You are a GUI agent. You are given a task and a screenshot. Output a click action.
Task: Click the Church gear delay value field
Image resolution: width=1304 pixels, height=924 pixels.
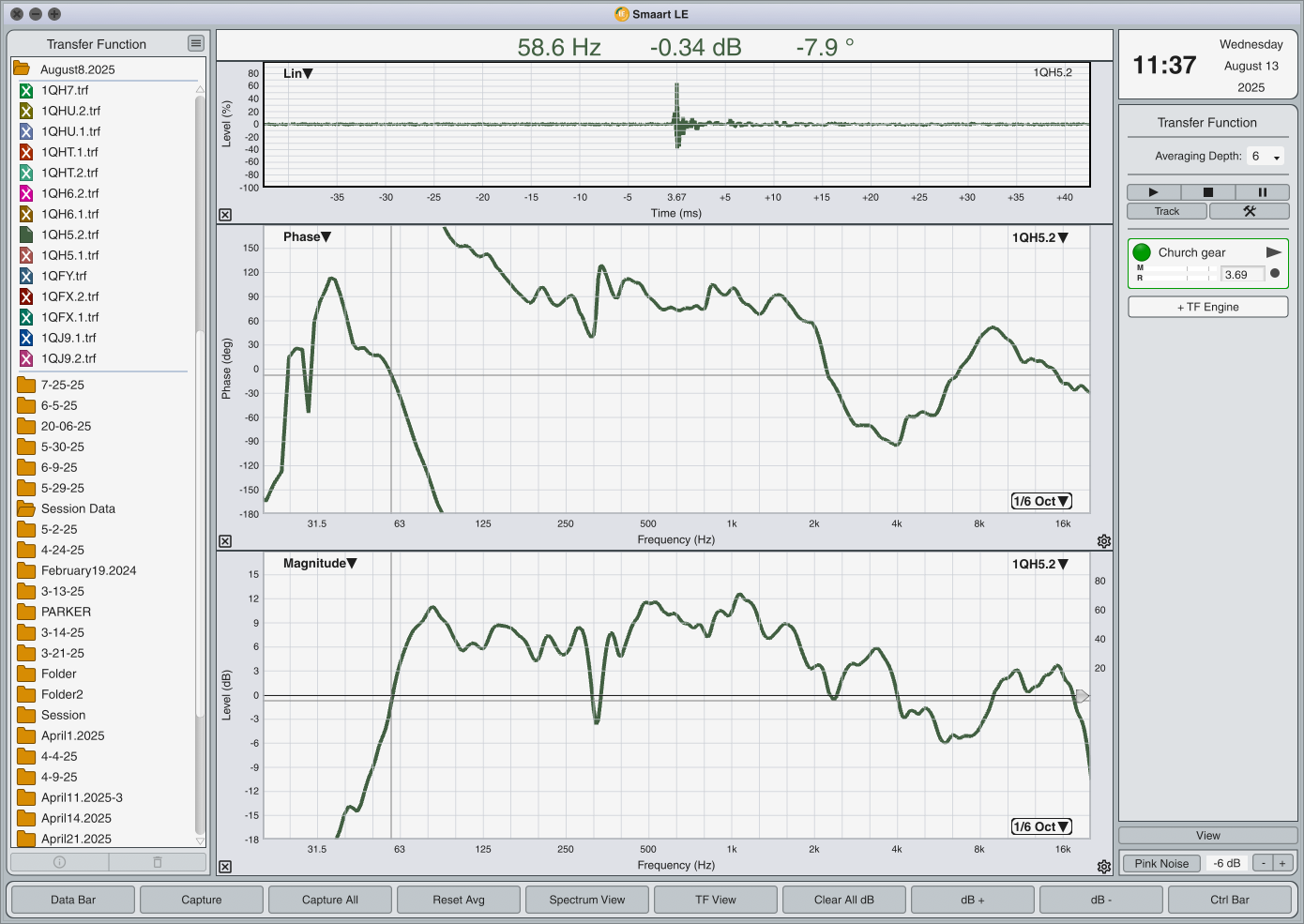coord(1242,275)
